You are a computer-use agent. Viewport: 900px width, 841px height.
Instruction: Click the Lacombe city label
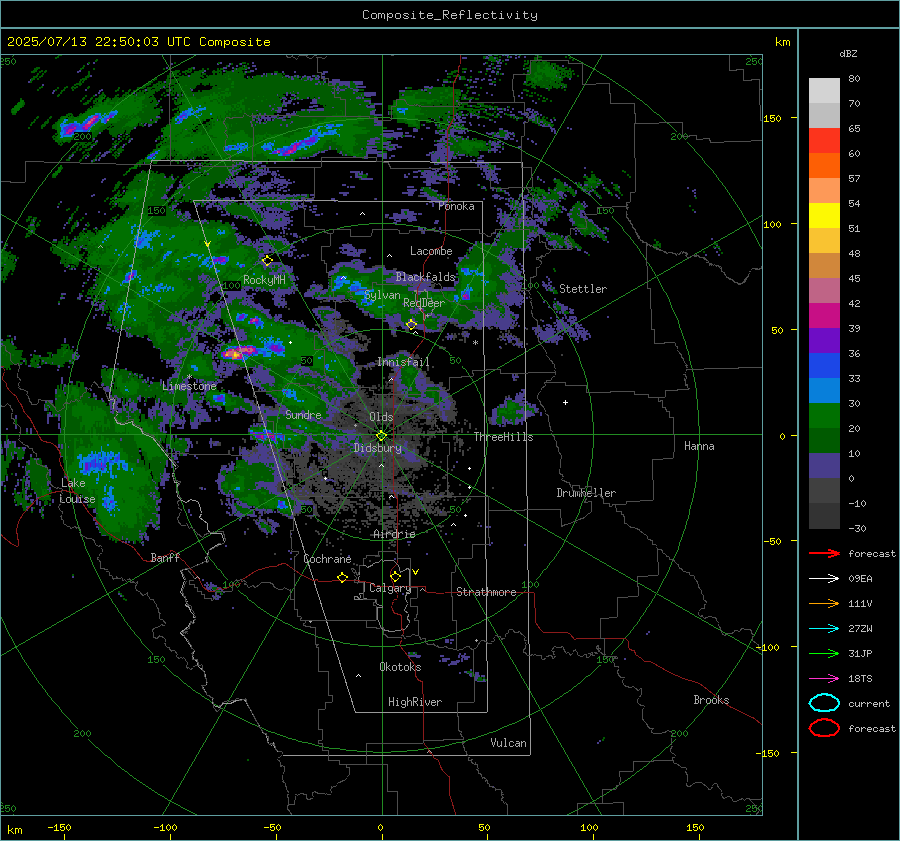click(431, 251)
